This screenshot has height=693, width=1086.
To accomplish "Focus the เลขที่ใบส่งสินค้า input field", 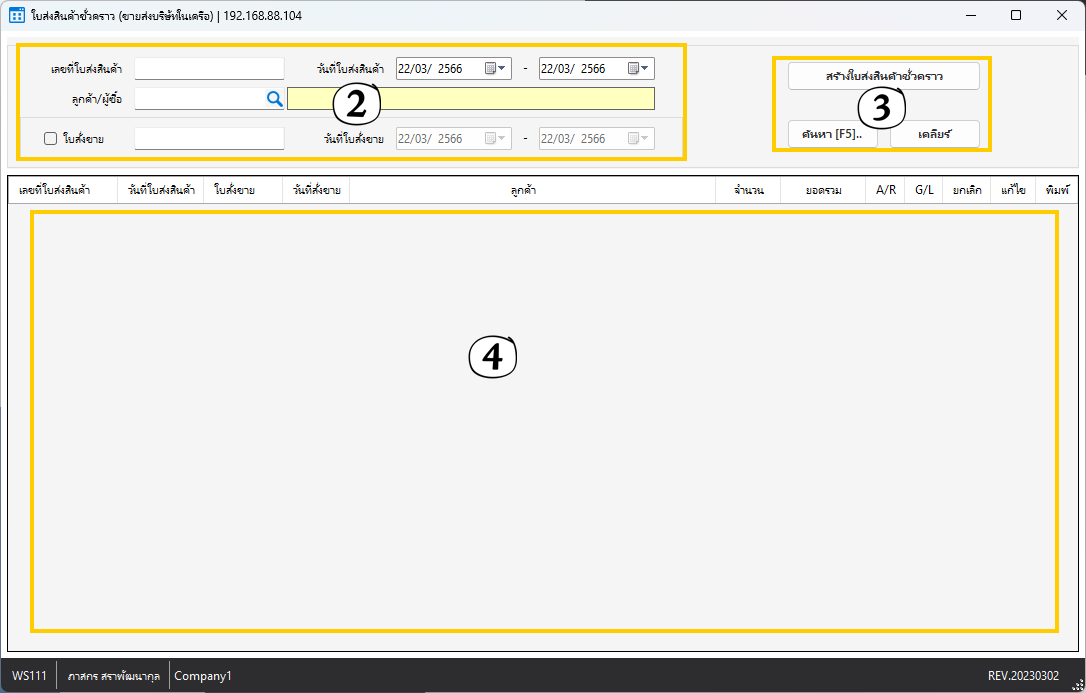I will (209, 69).
